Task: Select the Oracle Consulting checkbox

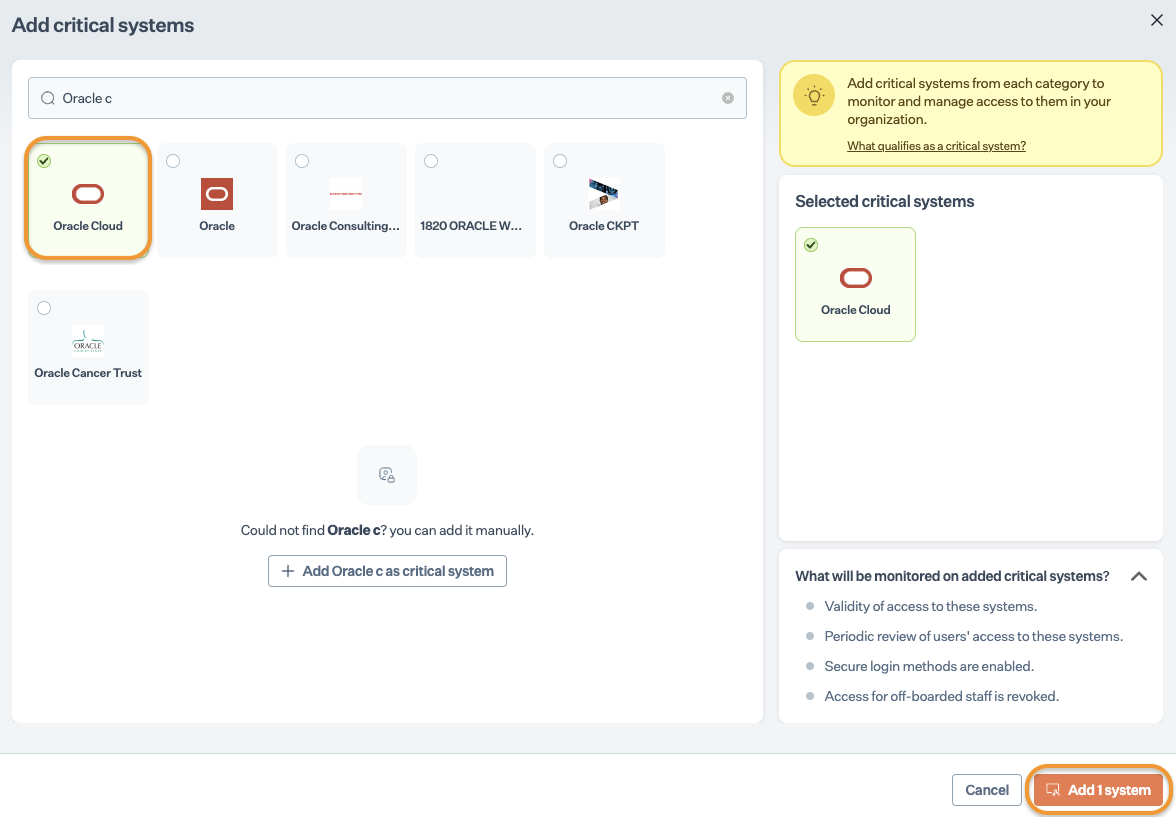Action: (302, 161)
